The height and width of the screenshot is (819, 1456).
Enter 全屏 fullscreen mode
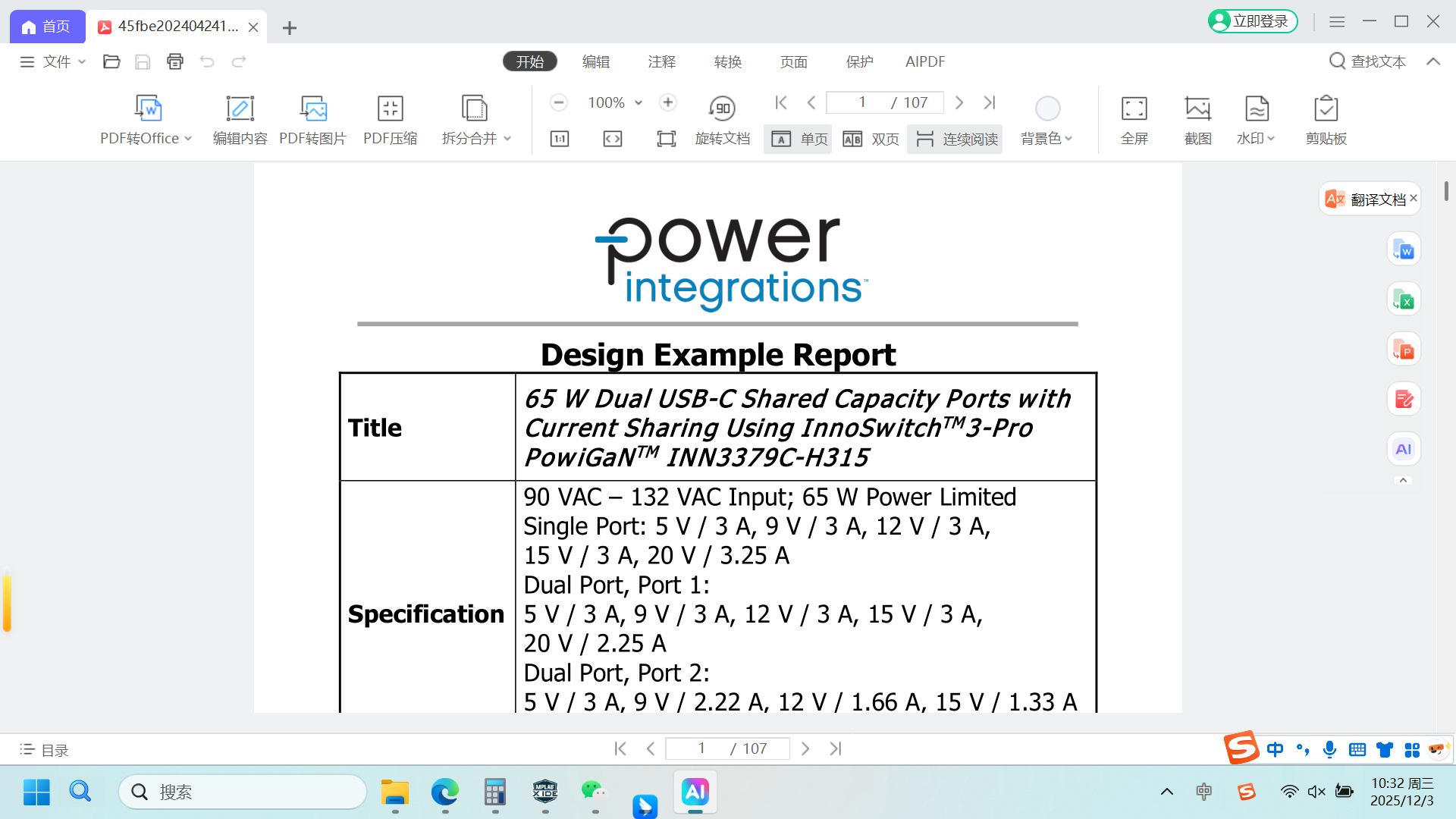pyautogui.click(x=1134, y=120)
